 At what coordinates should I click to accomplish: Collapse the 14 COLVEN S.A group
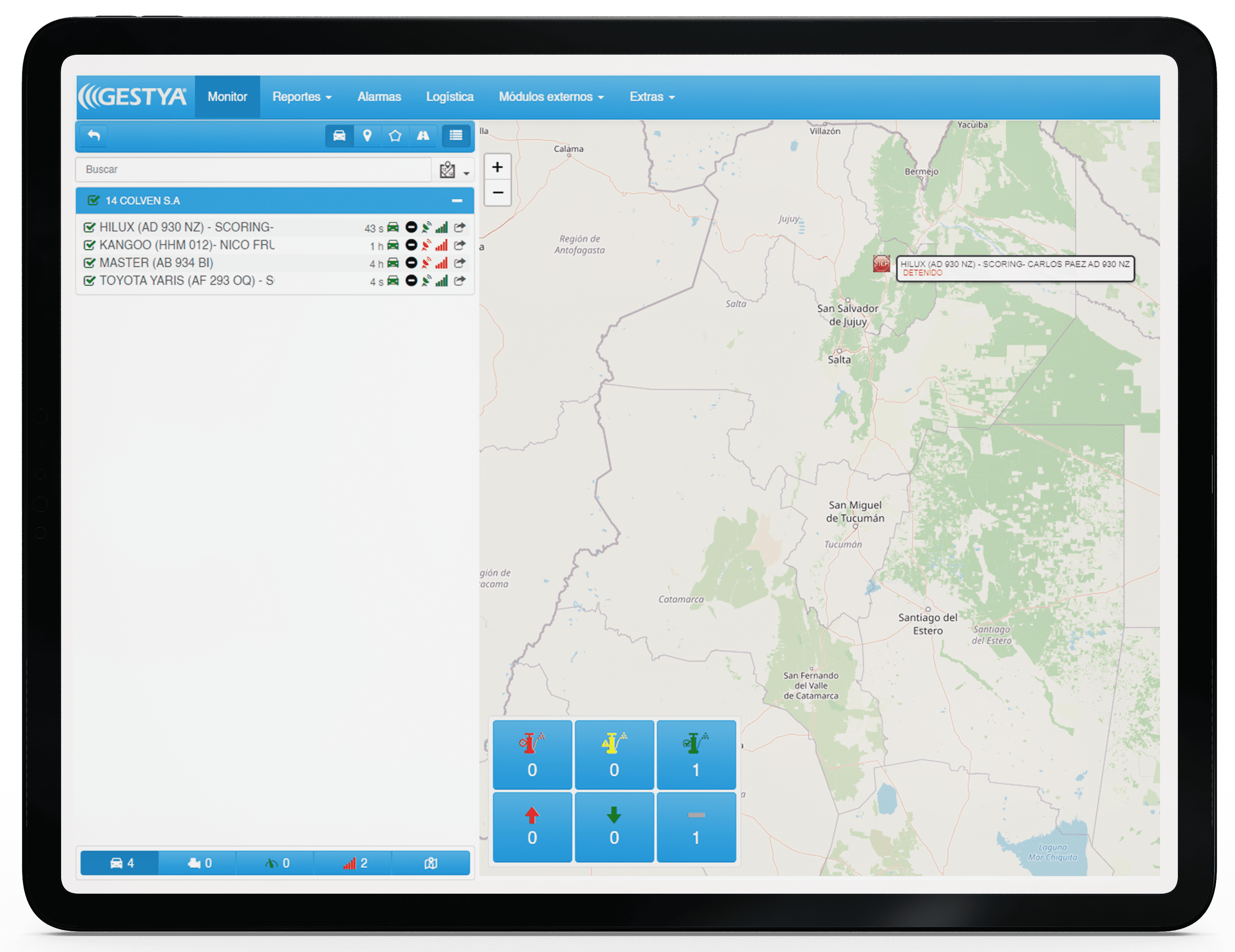[457, 201]
